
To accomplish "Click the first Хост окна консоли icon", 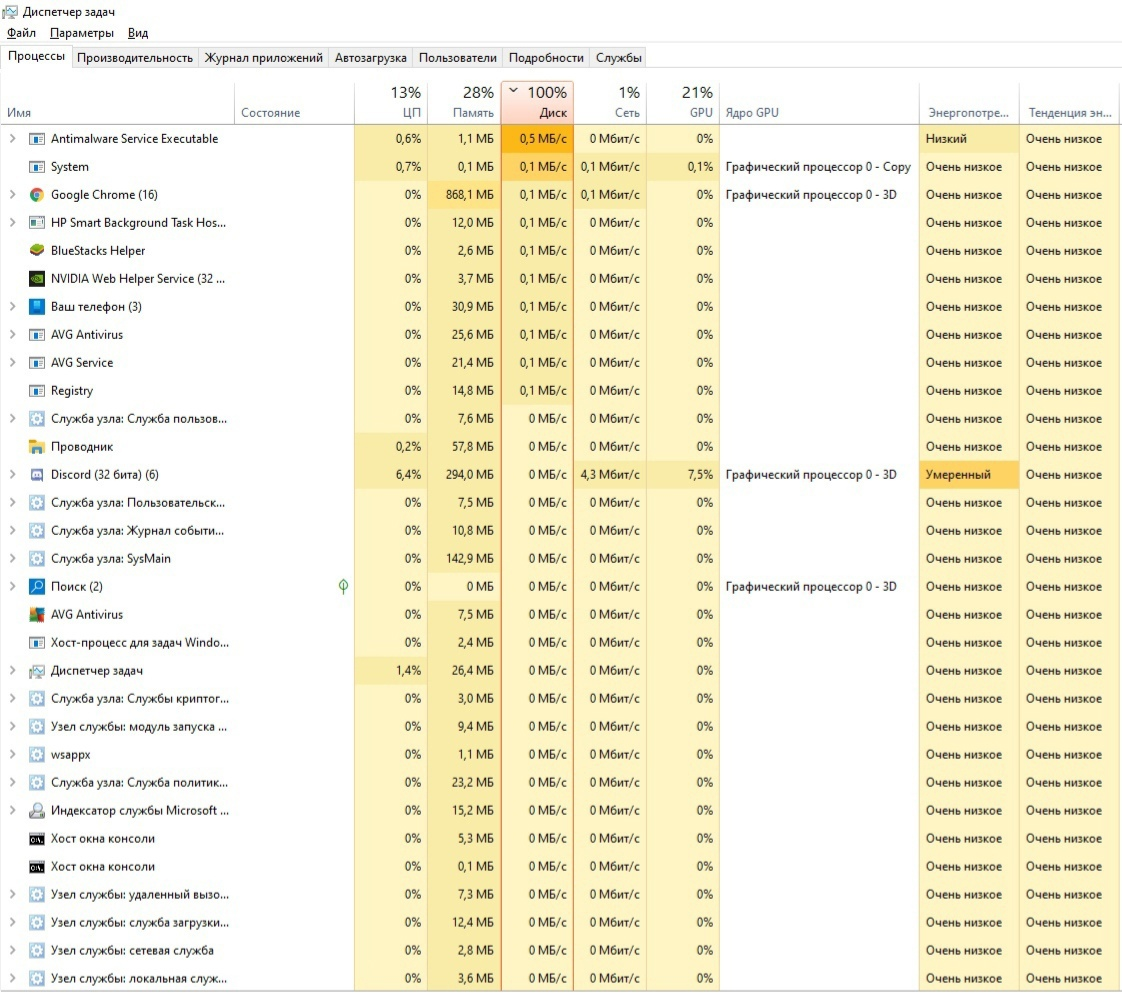I will (x=36, y=839).
